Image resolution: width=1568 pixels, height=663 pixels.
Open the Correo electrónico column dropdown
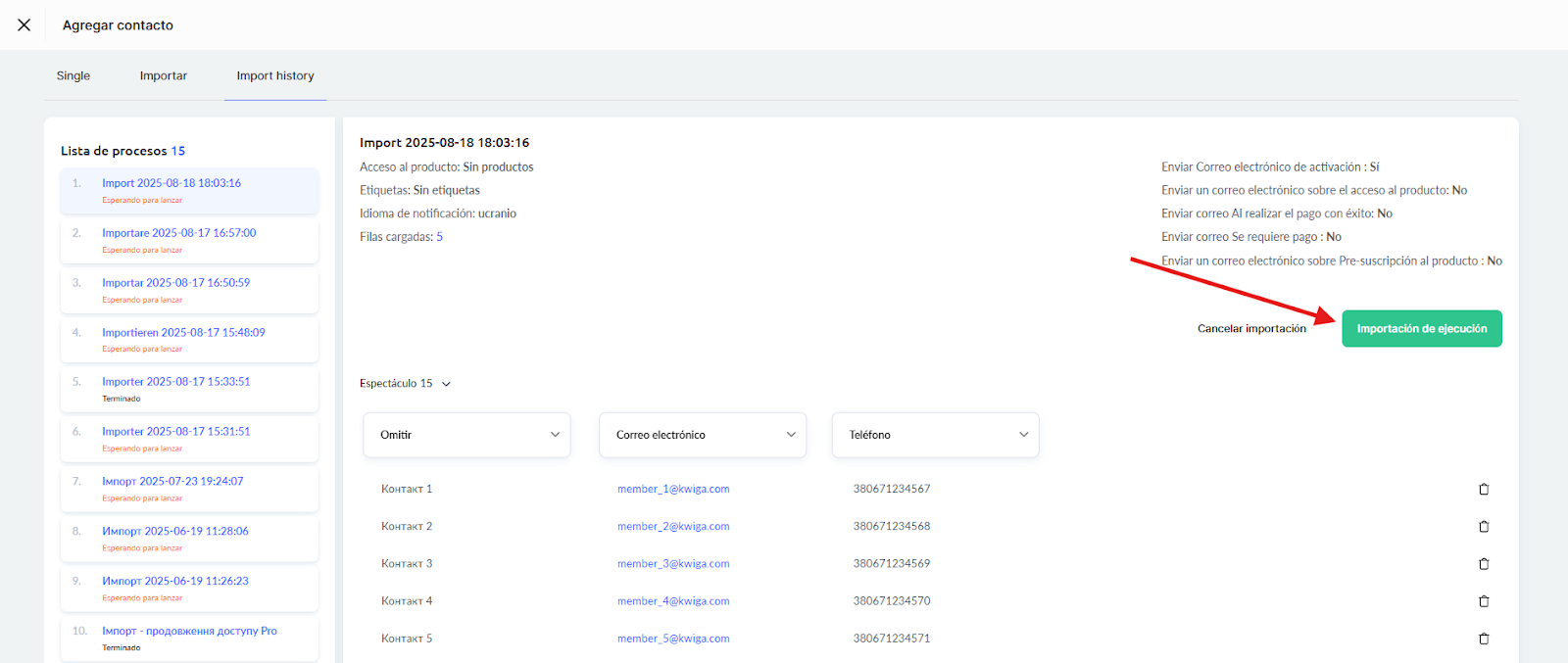pyautogui.click(x=703, y=435)
